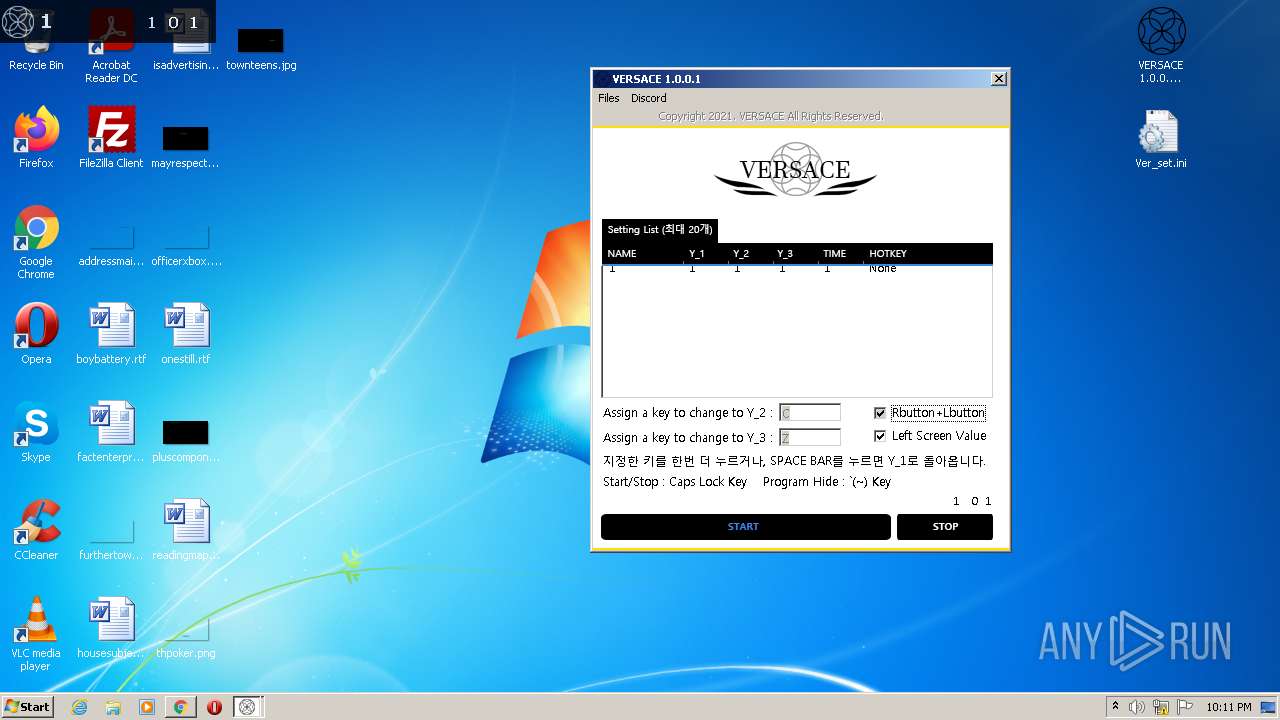Image resolution: width=1280 pixels, height=720 pixels.
Task: Launch Google Chrome from desktop
Action: point(36,241)
